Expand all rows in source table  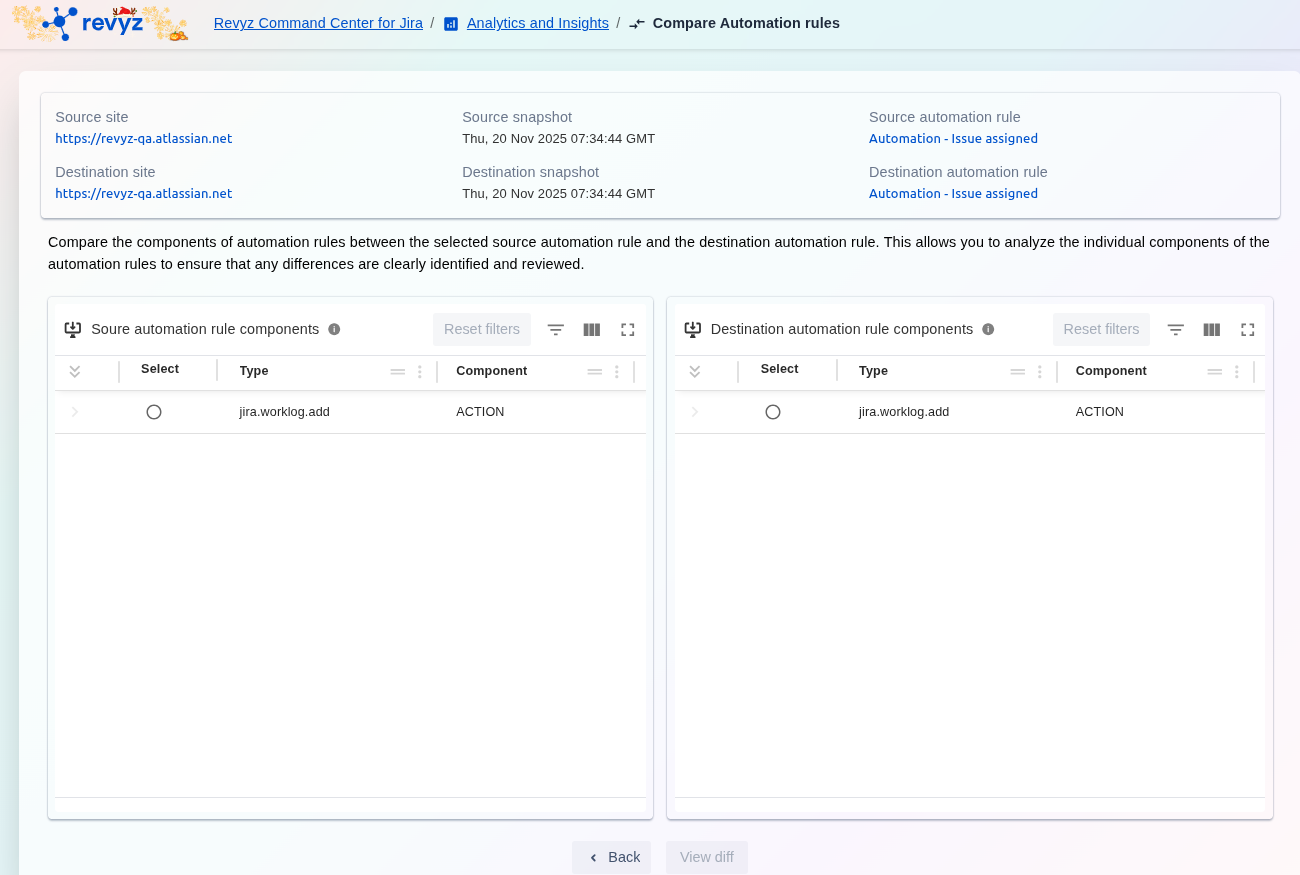75,371
